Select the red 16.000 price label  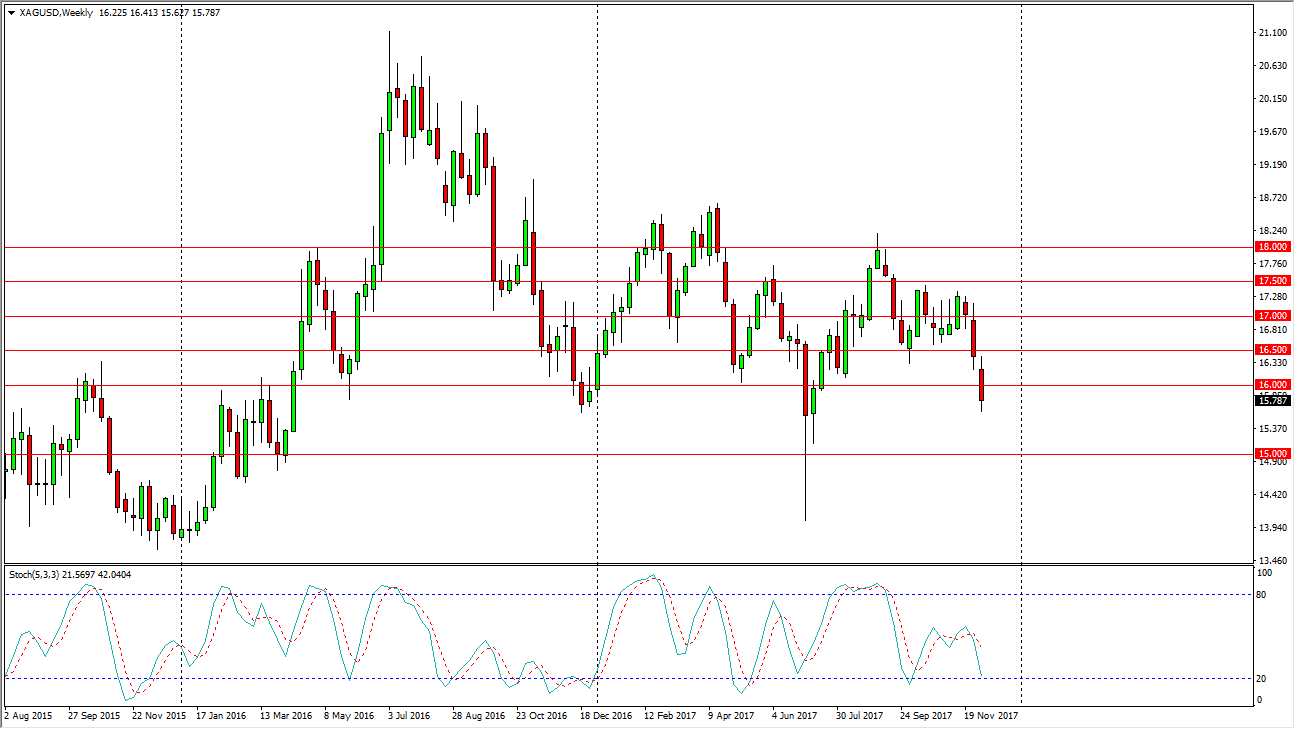(x=1272, y=385)
